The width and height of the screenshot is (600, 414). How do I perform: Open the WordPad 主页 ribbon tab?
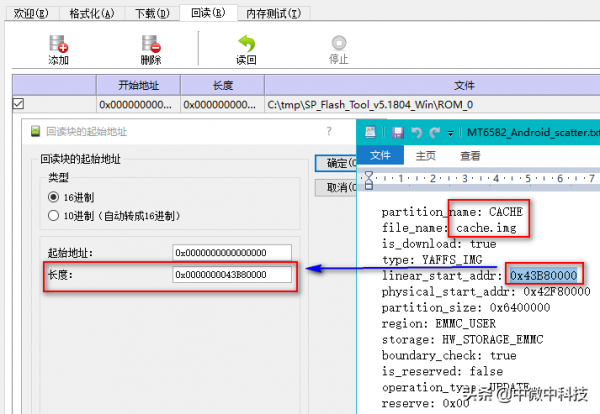click(426, 155)
